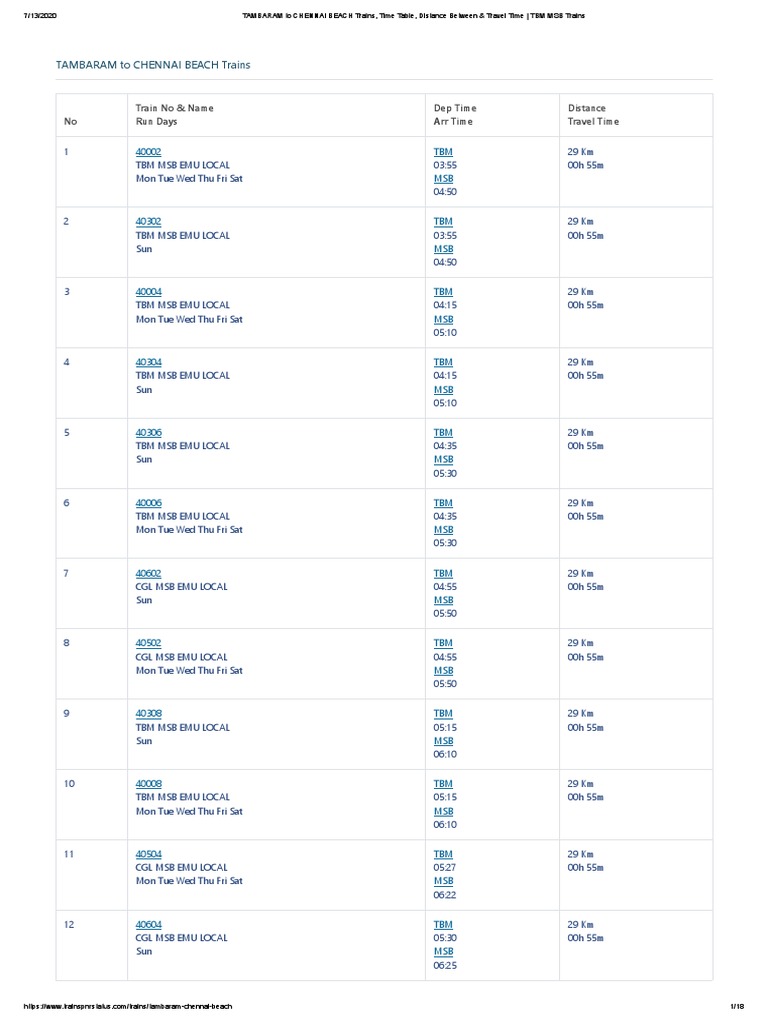View train 40308 details
The height and width of the screenshot is (1024, 768).
tap(148, 713)
